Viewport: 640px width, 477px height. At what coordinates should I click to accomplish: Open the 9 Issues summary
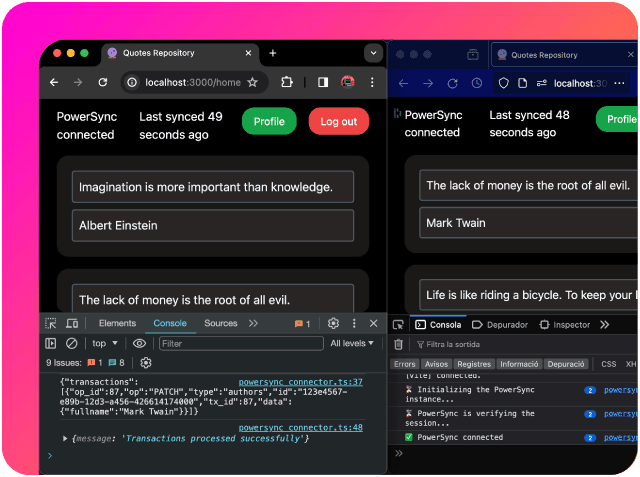85,363
